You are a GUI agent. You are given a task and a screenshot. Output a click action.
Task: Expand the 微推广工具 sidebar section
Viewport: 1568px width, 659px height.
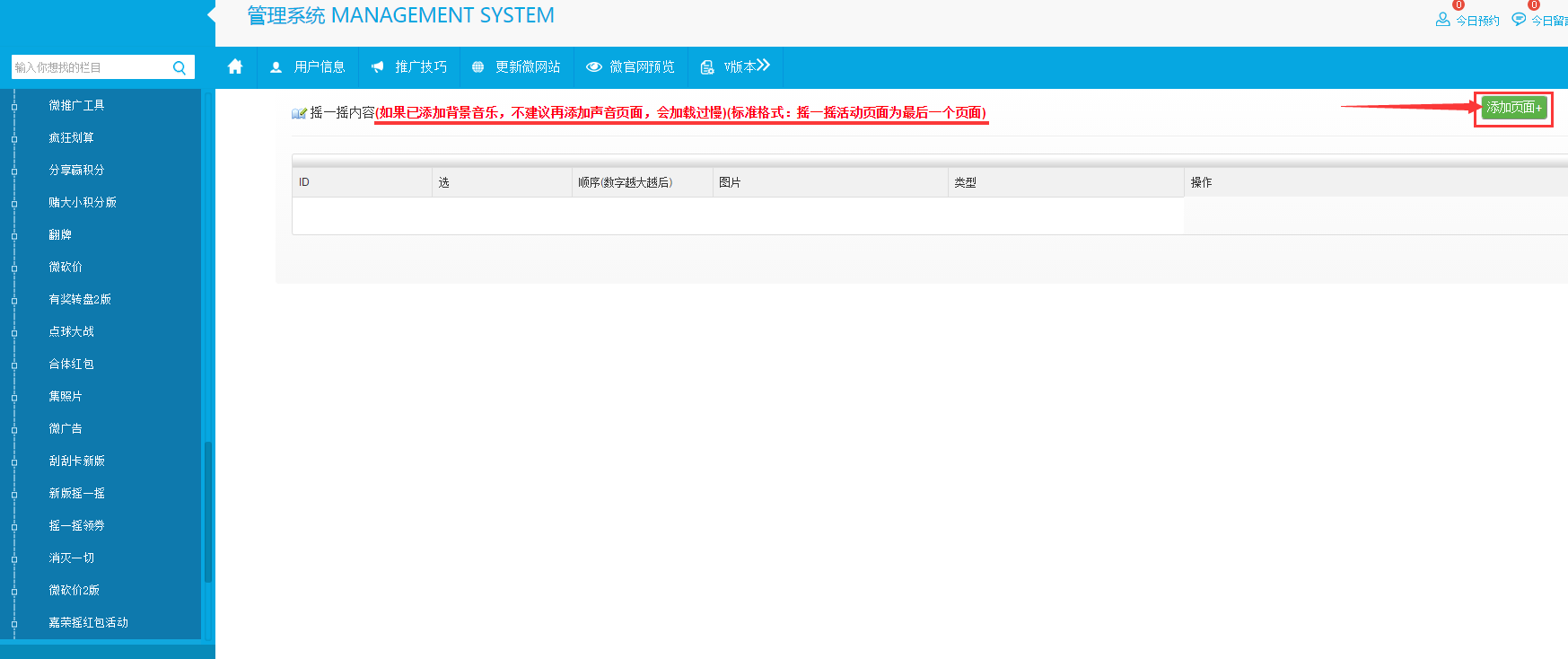pyautogui.click(x=76, y=105)
